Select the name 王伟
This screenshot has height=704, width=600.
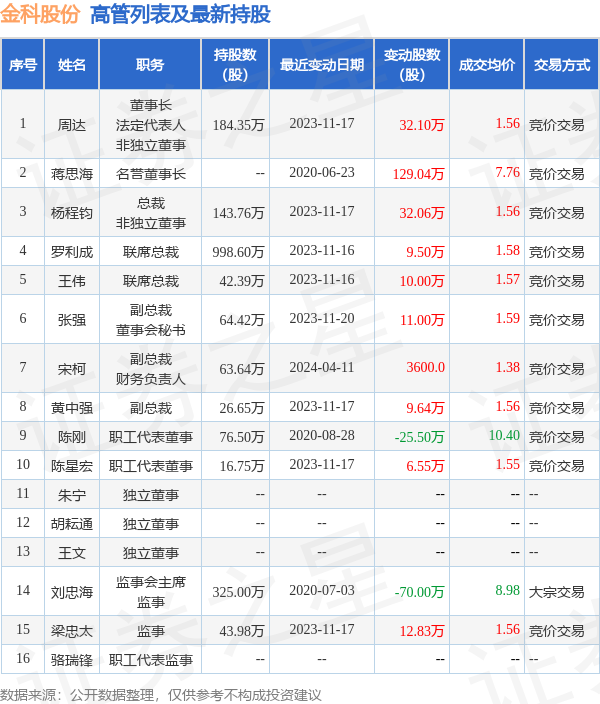click(72, 281)
